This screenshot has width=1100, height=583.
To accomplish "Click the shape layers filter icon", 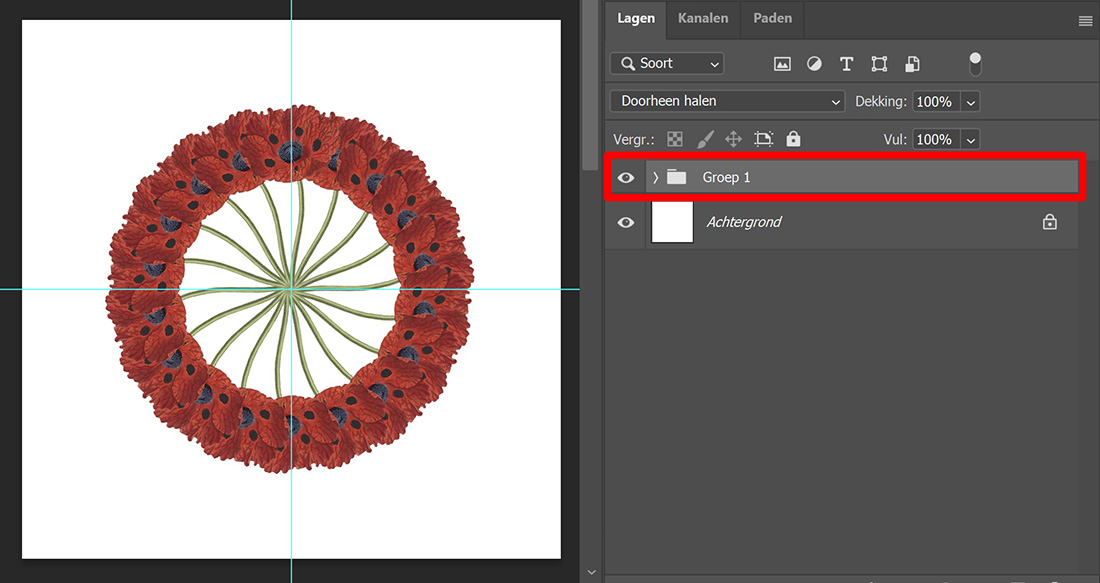I will coord(879,63).
